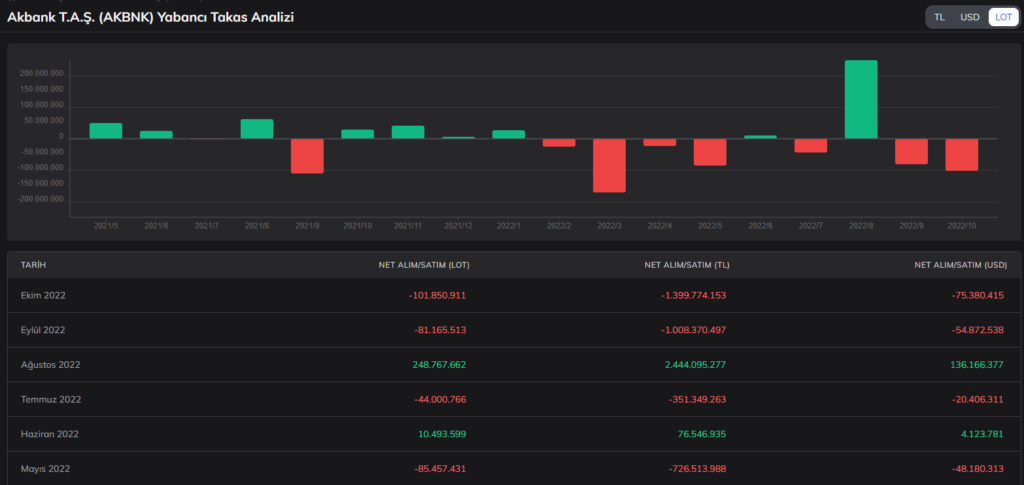Click the Akbank T.A.Ş. (AKBNK) page title
The height and width of the screenshot is (485, 1024).
150,18
